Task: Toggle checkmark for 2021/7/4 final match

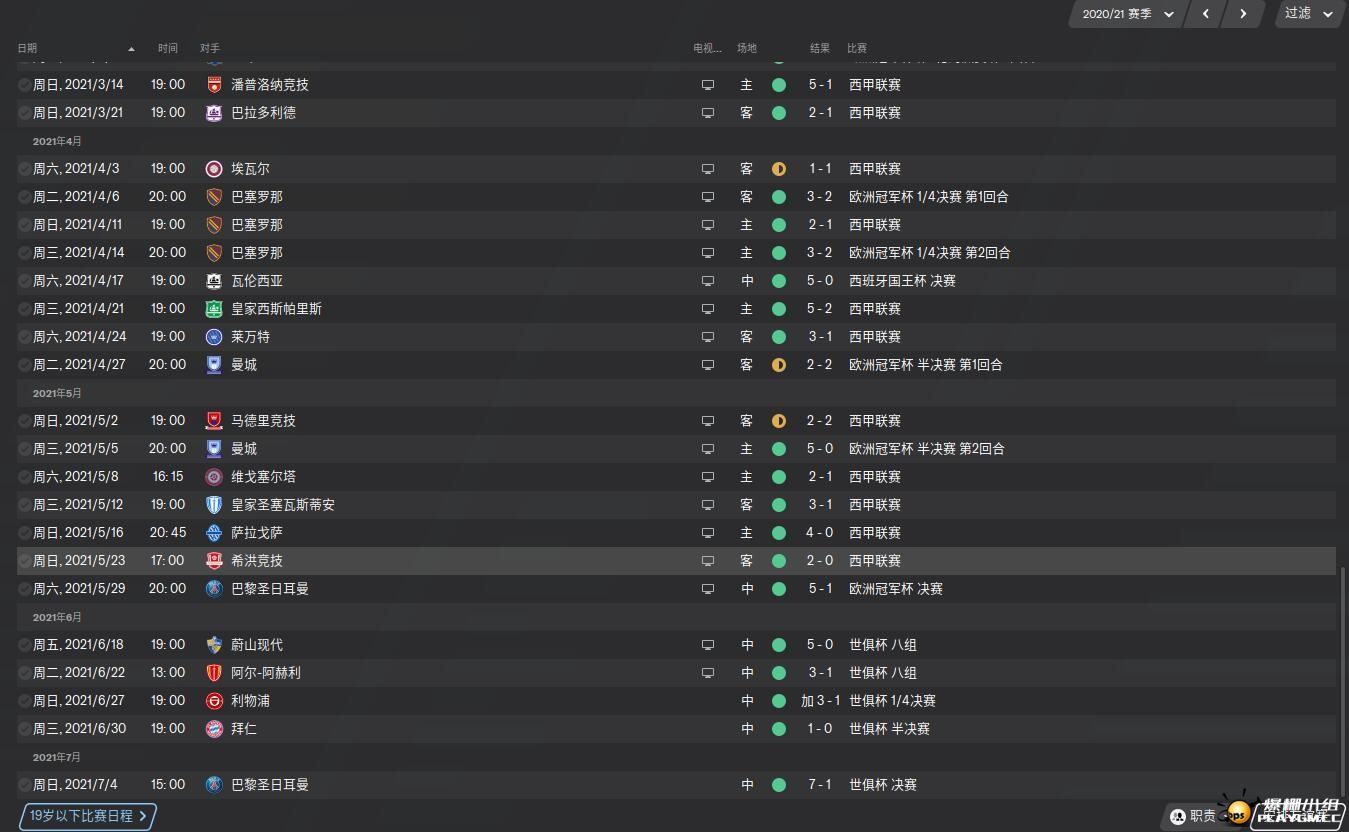Action: point(24,785)
